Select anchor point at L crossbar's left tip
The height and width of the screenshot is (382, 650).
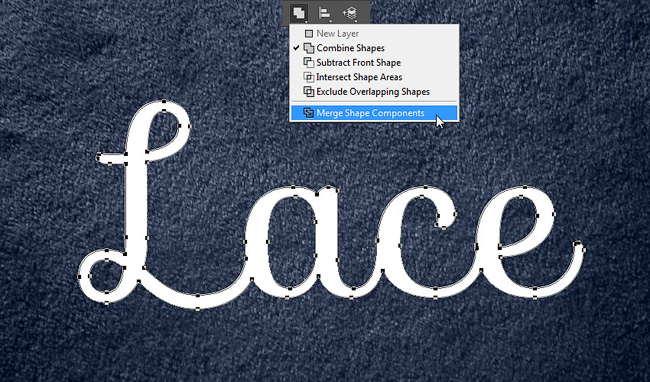98,157
